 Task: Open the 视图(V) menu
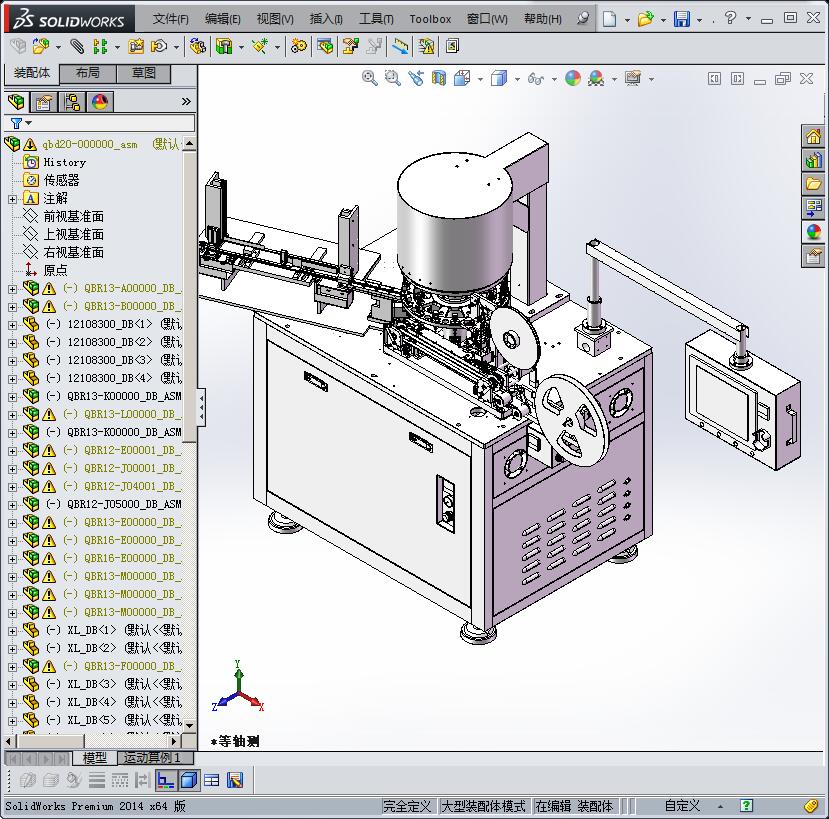point(275,19)
